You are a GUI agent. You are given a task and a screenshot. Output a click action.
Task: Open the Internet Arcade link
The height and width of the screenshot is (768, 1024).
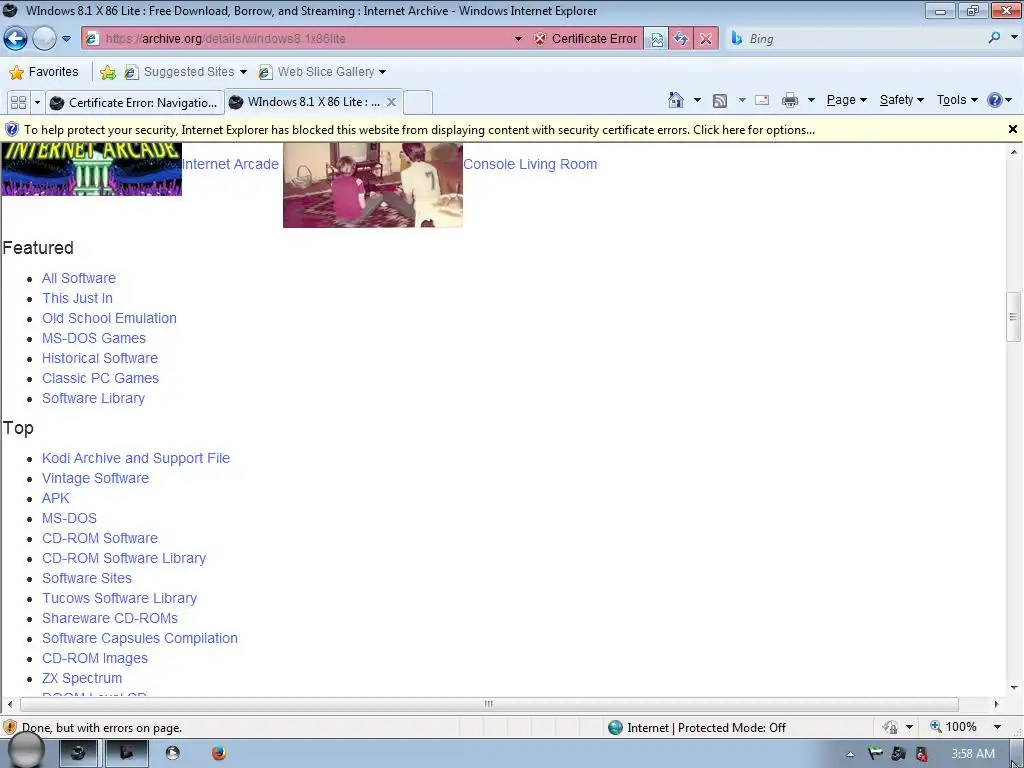230,164
